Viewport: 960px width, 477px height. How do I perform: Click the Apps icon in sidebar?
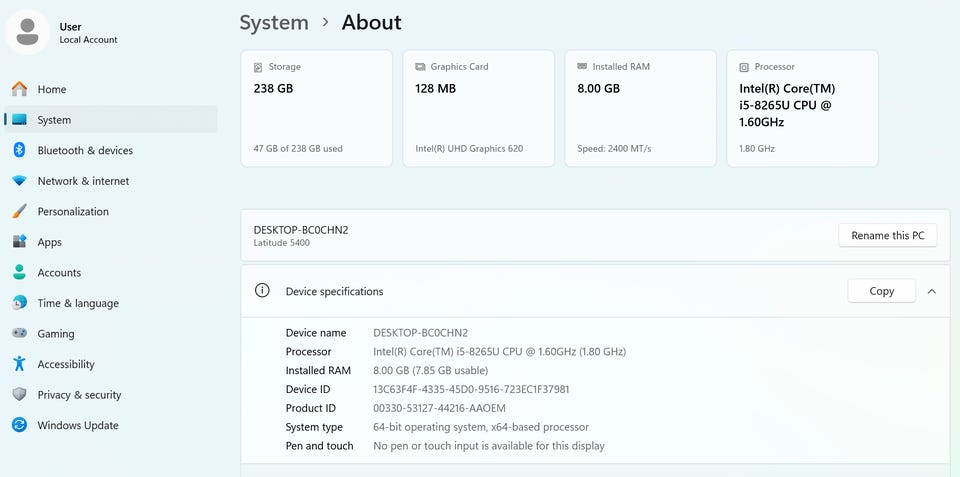(x=19, y=242)
